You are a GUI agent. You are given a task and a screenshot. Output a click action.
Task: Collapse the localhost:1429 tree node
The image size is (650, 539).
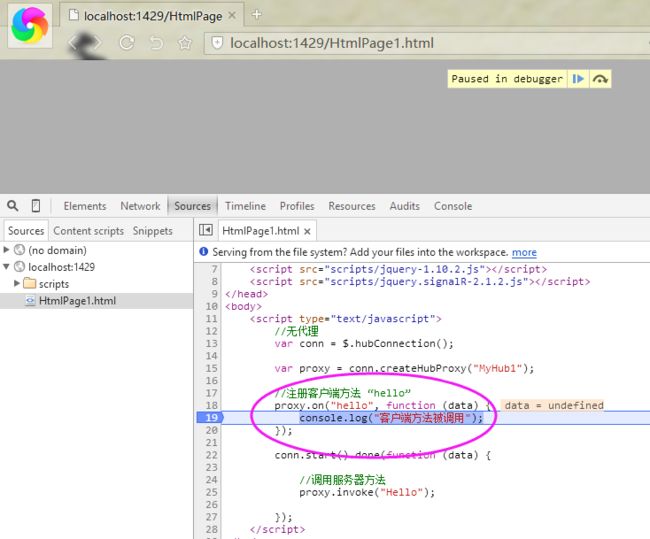6,267
